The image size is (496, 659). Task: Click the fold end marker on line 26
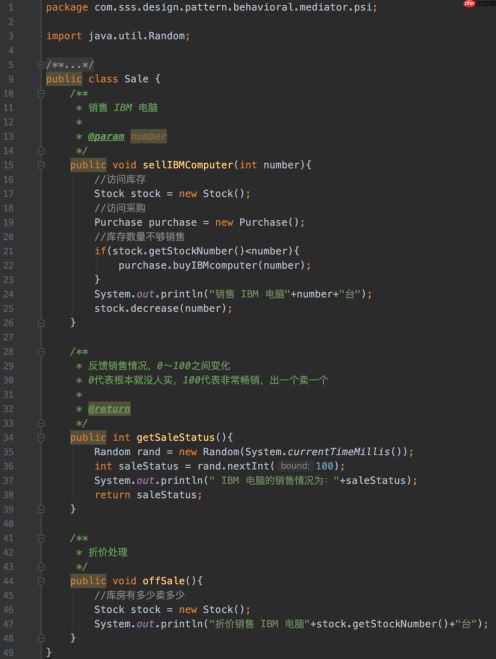pyautogui.click(x=41, y=323)
